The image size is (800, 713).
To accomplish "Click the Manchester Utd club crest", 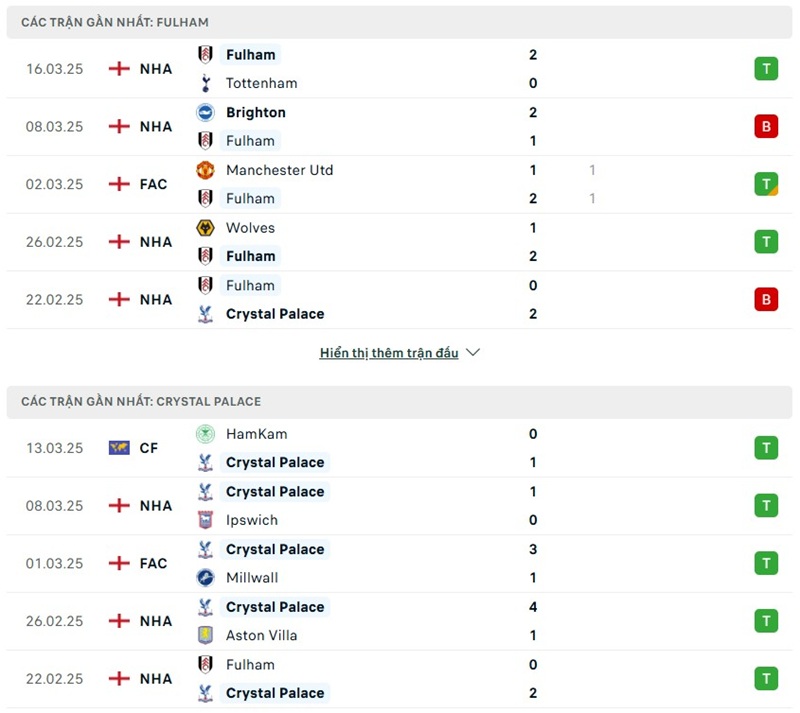I will pos(205,170).
